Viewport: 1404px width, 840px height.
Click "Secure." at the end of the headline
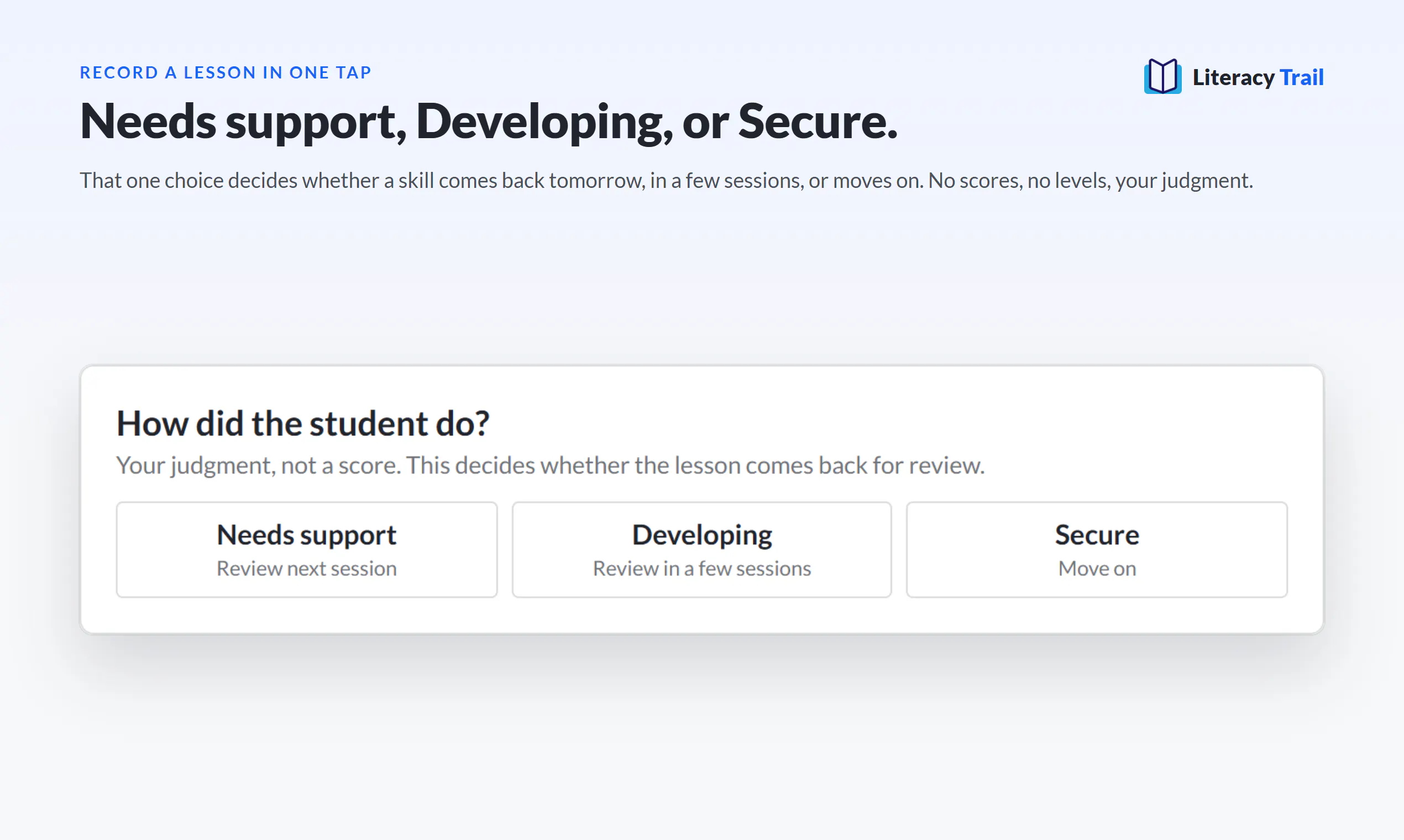point(818,121)
